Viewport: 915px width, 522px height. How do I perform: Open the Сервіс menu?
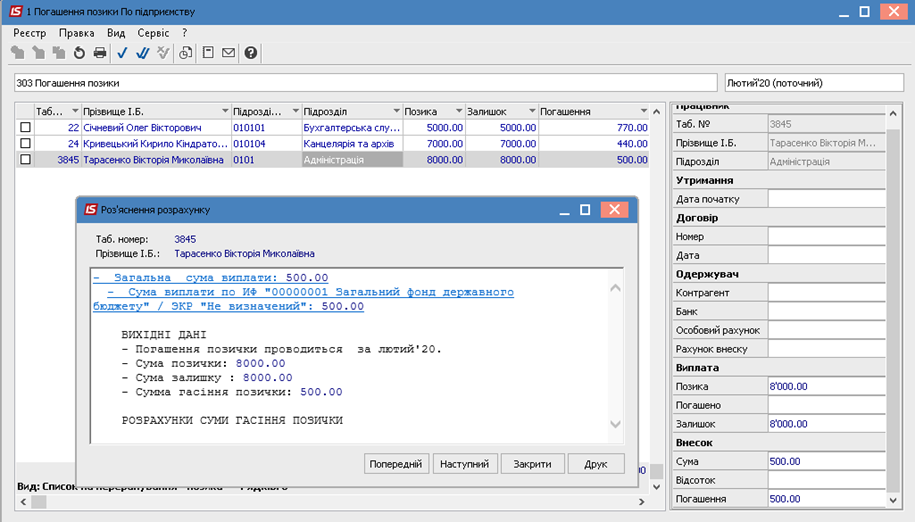153,33
